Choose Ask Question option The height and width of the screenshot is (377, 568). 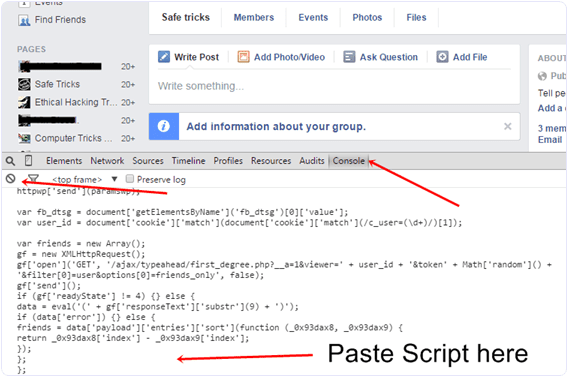[x=388, y=57]
